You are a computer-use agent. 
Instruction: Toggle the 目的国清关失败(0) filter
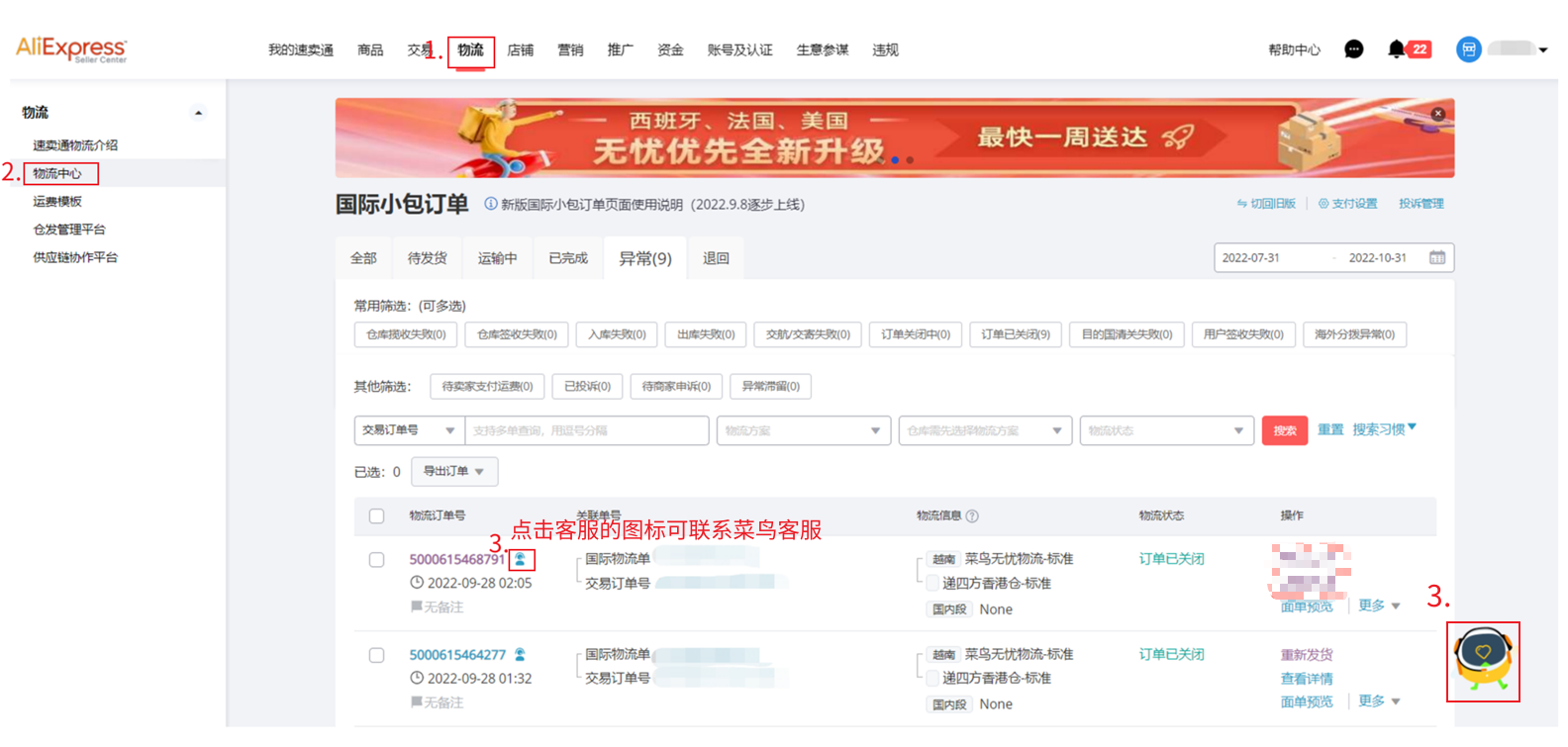click(x=1127, y=334)
